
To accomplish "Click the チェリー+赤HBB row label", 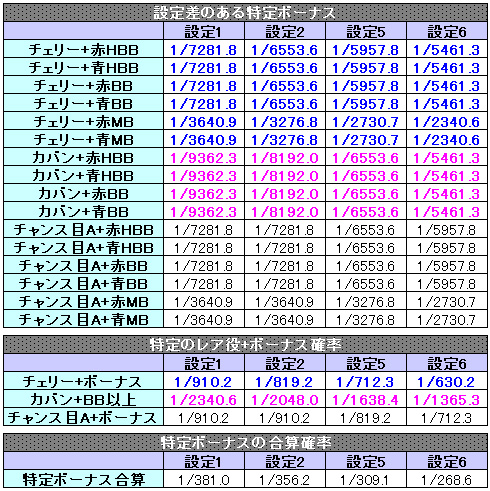I will 83,49.
